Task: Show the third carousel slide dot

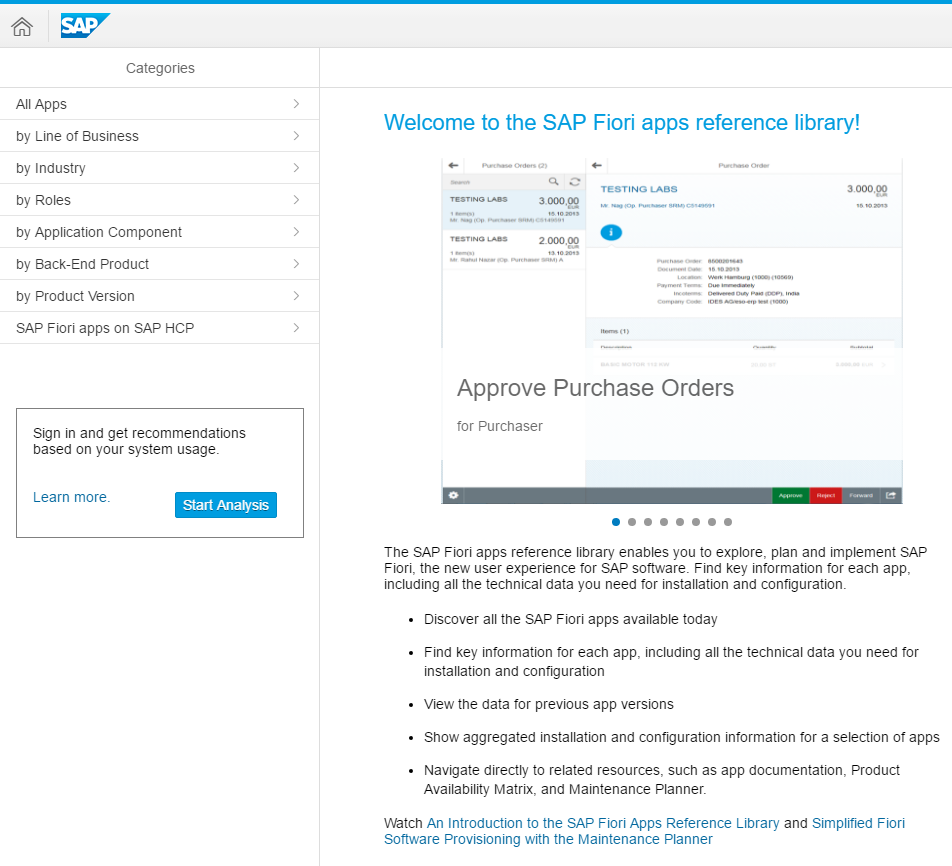Action: (x=648, y=522)
